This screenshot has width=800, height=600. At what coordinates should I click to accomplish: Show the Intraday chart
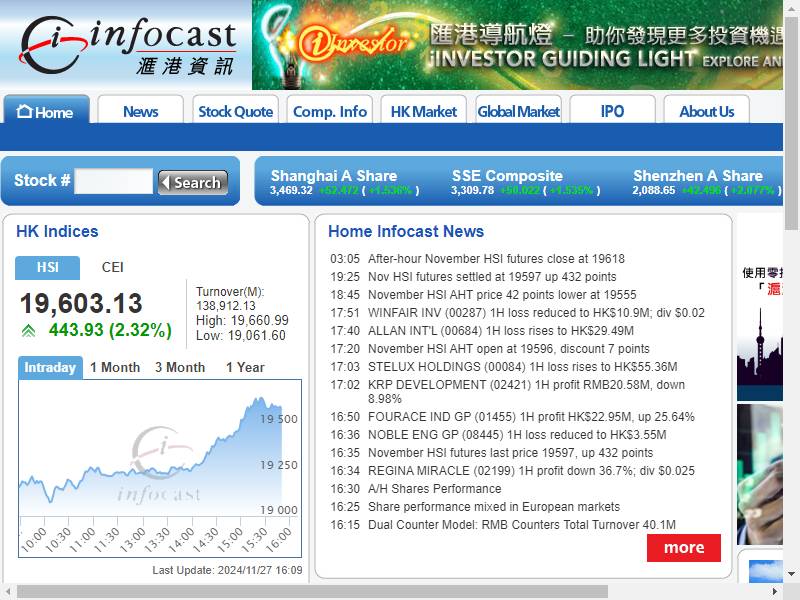tap(50, 367)
